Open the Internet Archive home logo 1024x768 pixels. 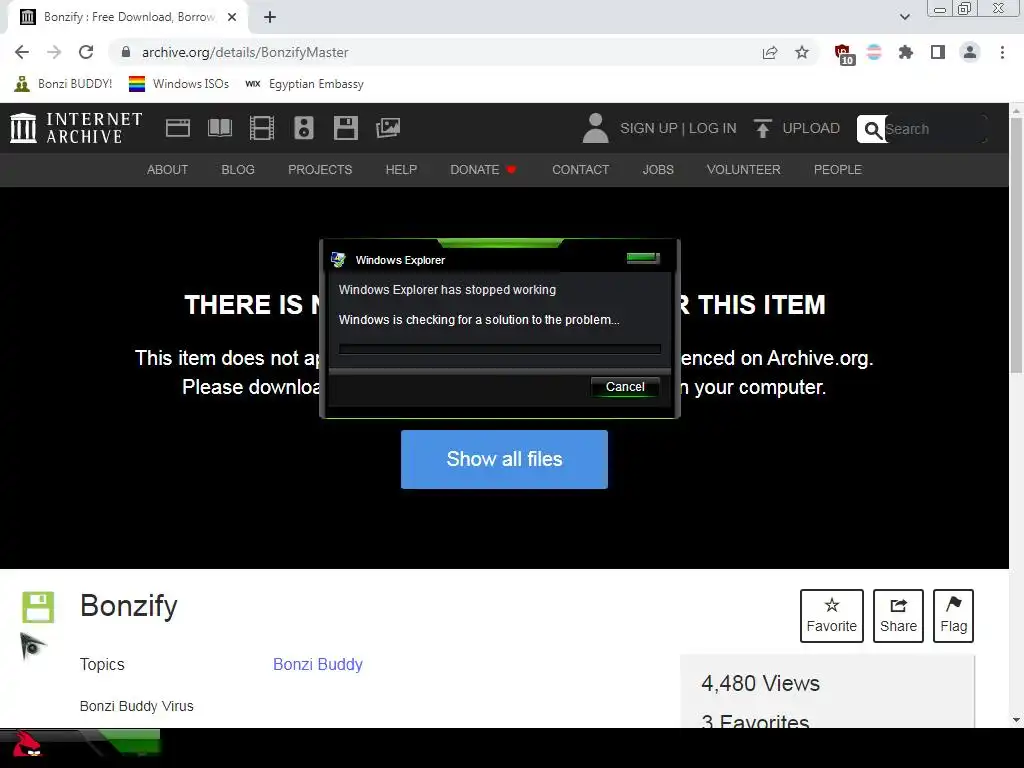click(x=76, y=128)
